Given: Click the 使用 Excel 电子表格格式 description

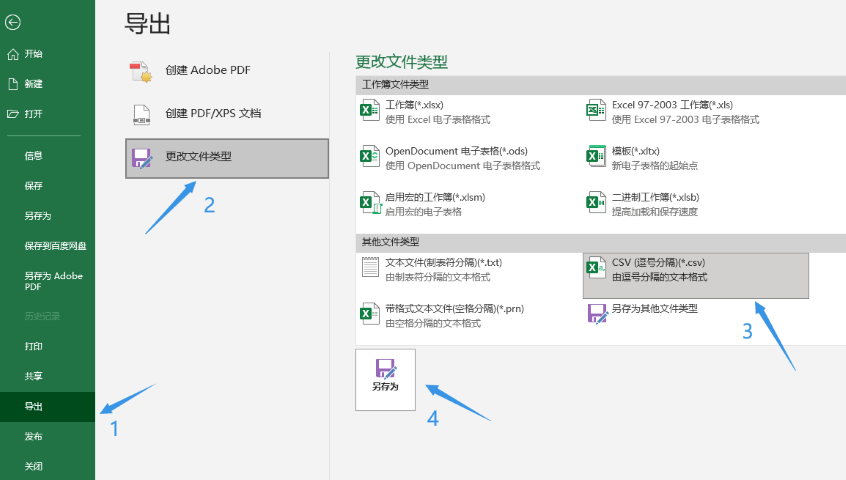Looking at the screenshot, I should (438, 120).
